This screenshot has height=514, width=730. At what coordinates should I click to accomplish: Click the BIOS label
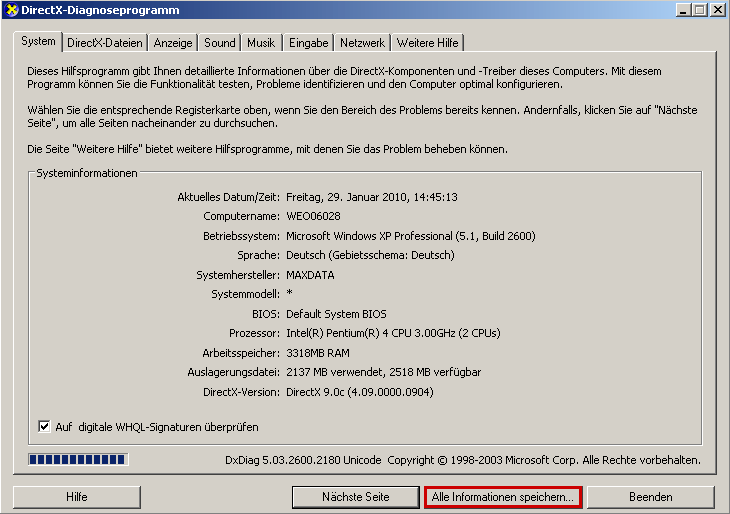tap(266, 314)
